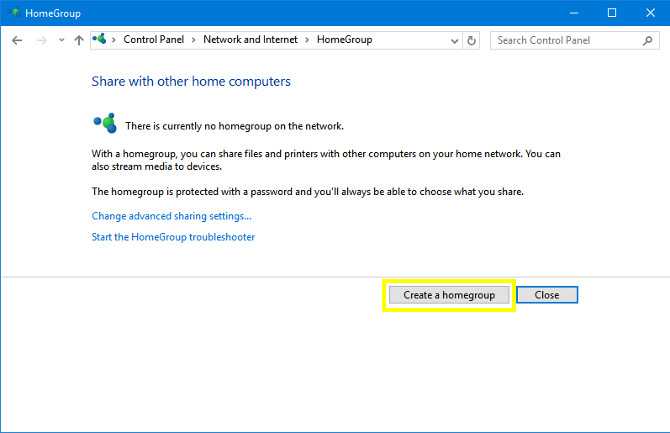Close the HomeGroup window via X
Viewport: 670px width, 433px height.
pyautogui.click(x=650, y=13)
